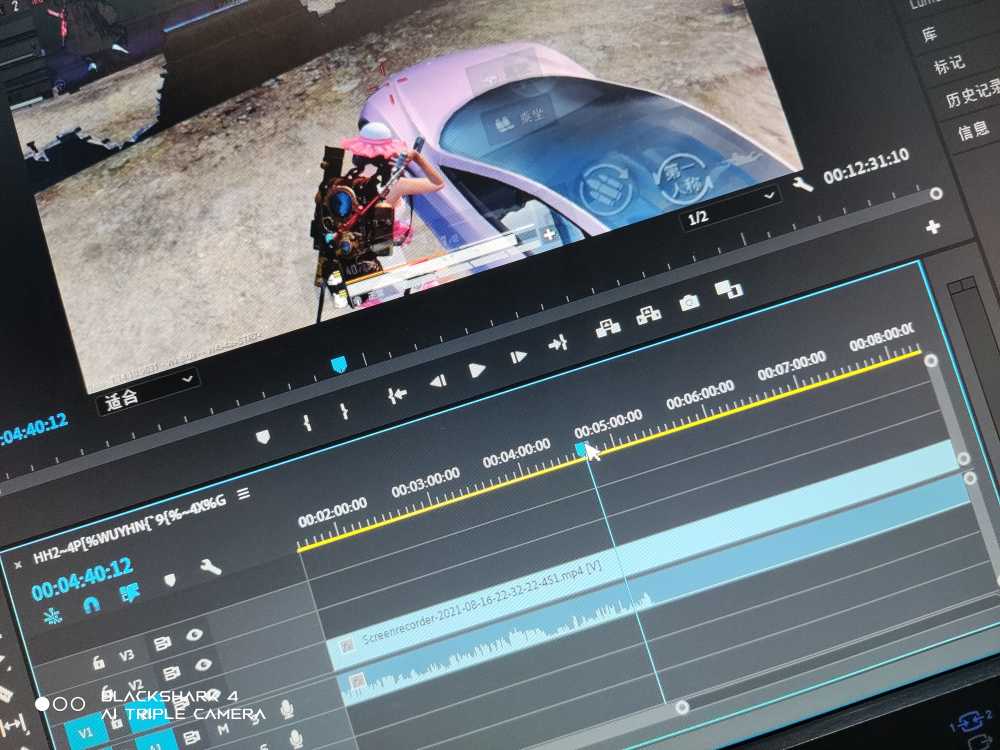Click the timeline playhead near 00:05:00:00
This screenshot has height=750, width=1000.
pyautogui.click(x=580, y=450)
